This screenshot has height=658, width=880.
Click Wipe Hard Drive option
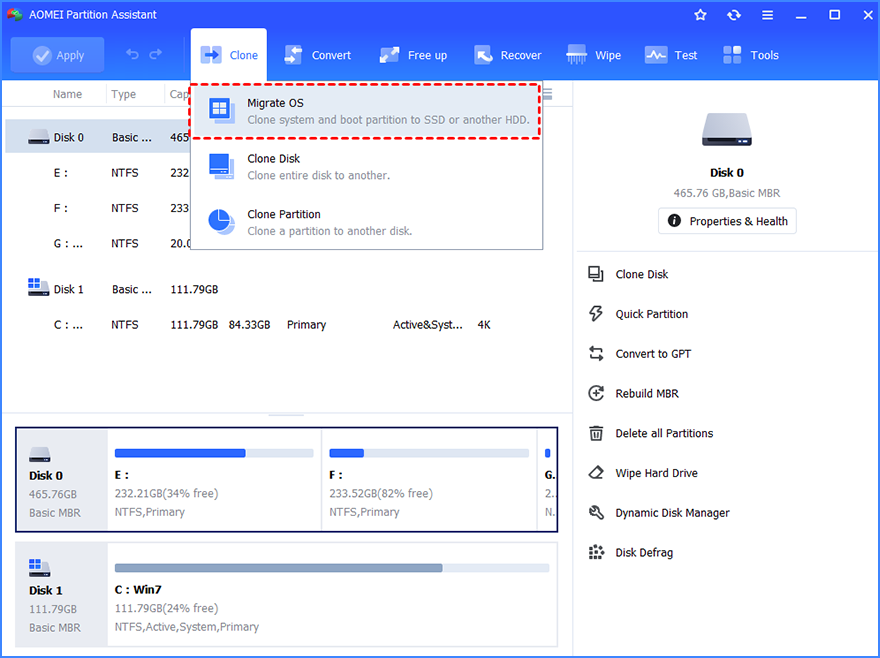point(656,473)
